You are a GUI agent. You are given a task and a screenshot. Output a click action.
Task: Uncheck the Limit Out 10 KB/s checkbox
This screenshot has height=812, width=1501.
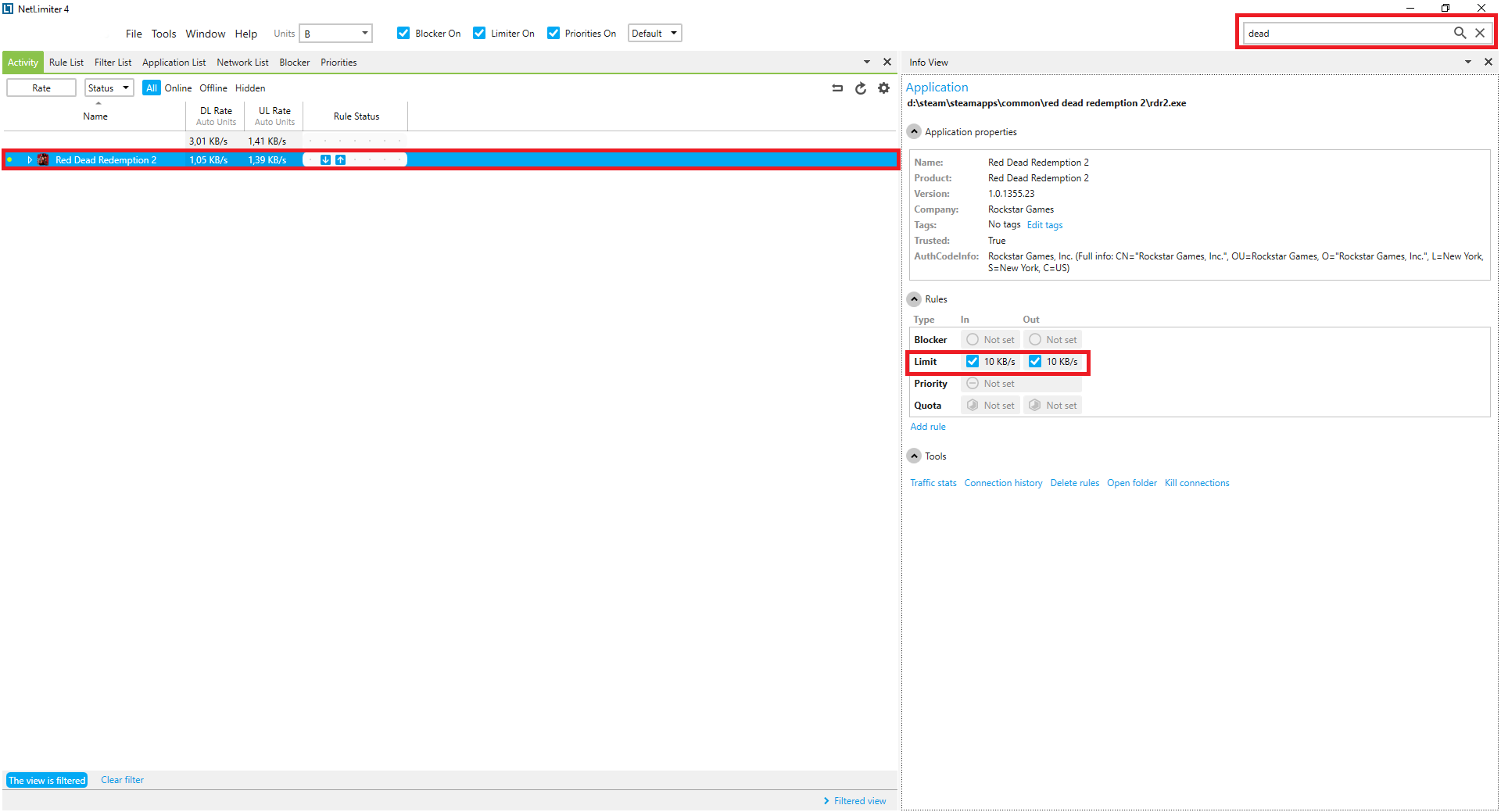tap(1035, 362)
